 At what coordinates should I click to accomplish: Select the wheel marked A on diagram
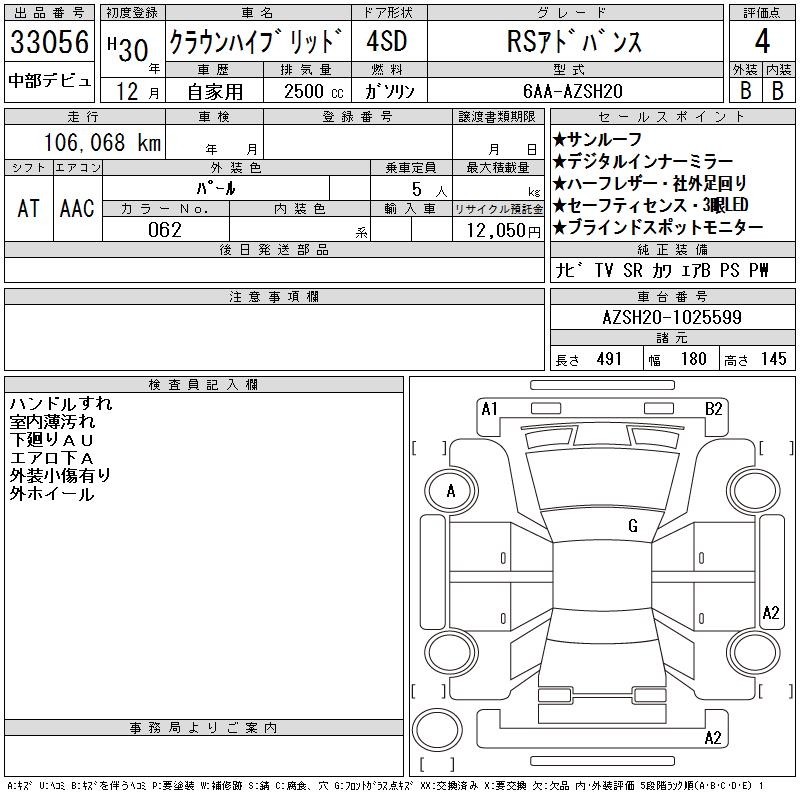pos(451,491)
